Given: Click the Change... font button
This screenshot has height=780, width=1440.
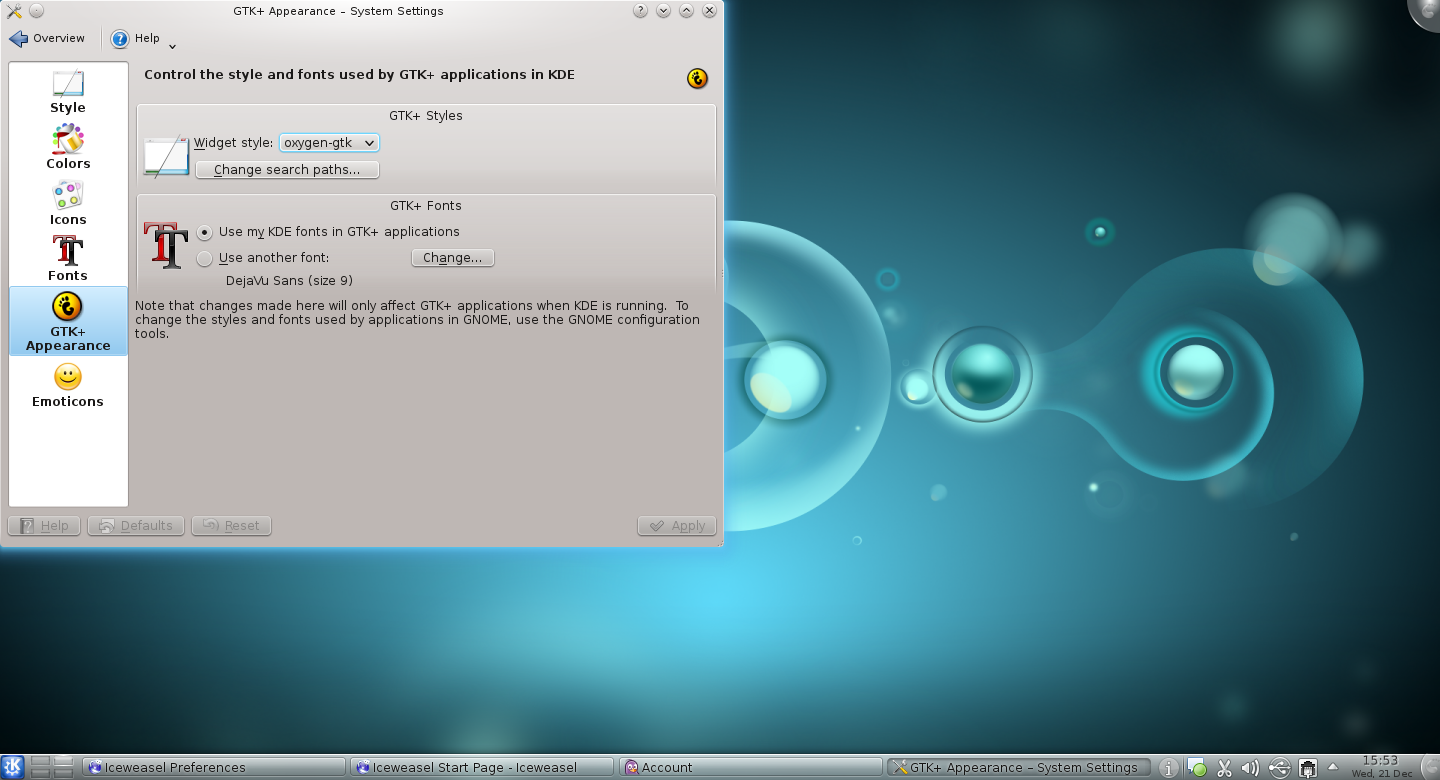Looking at the screenshot, I should [x=453, y=258].
